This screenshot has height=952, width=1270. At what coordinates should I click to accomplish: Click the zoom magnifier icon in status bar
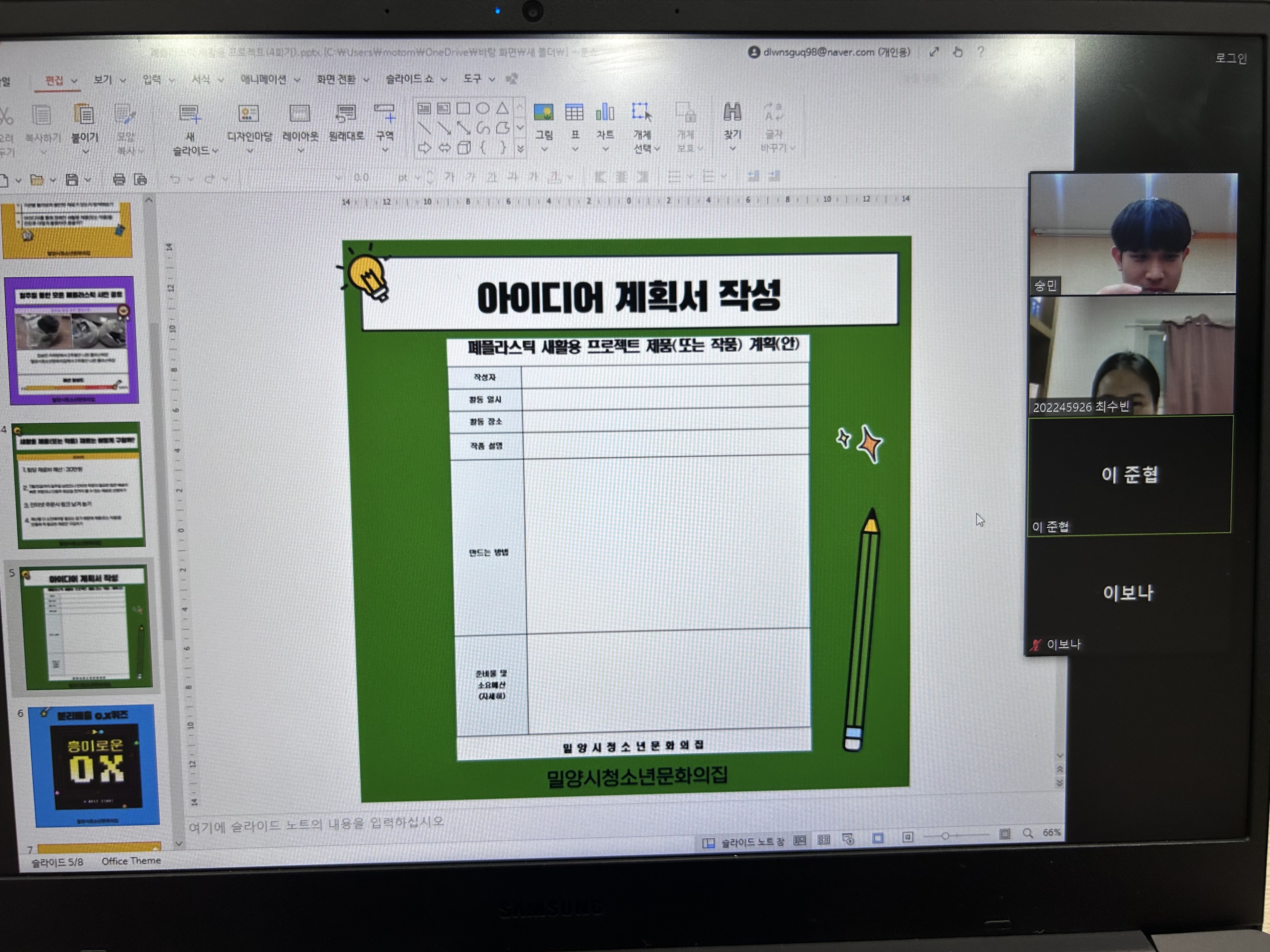[x=1027, y=833]
